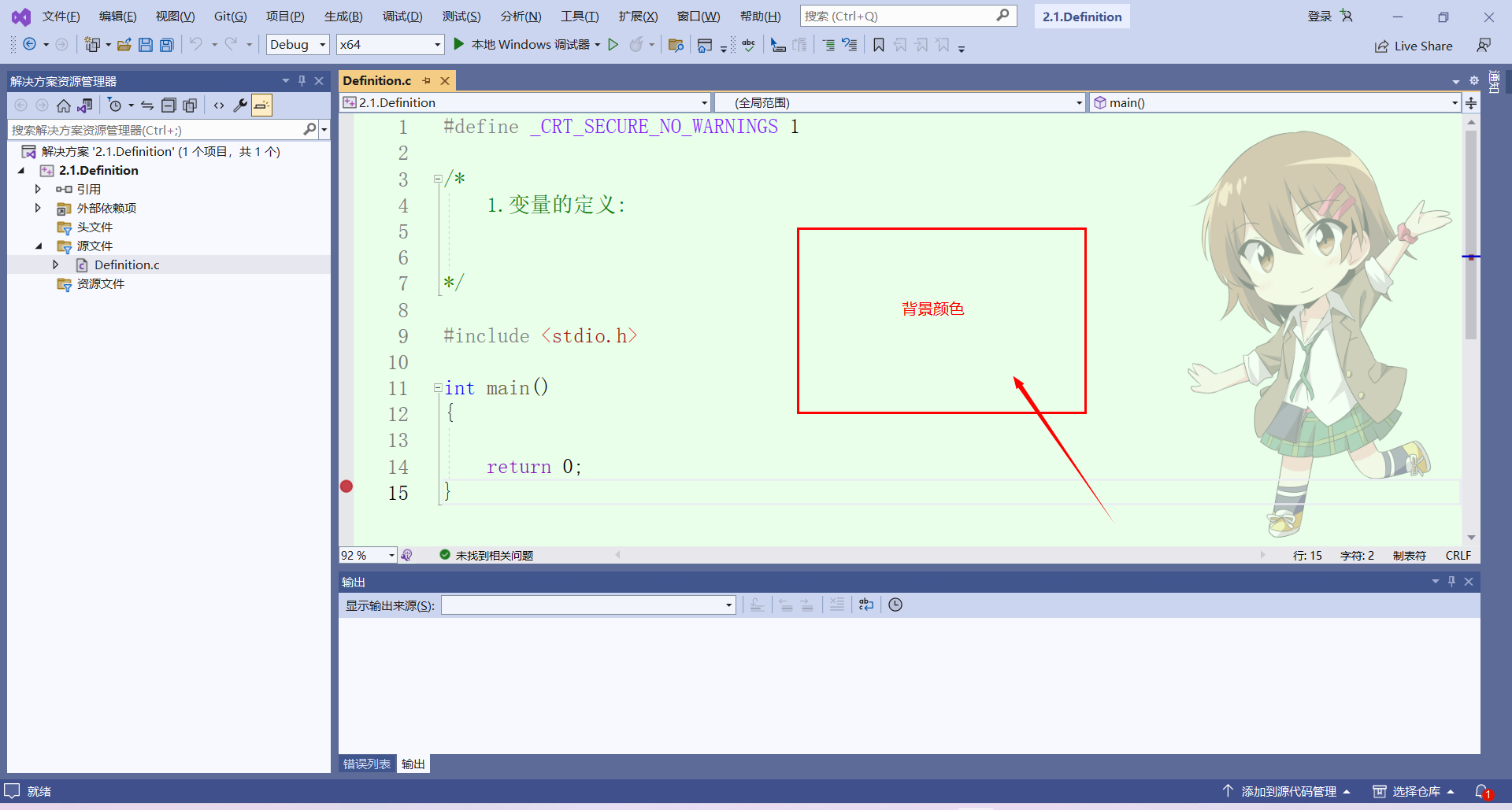Collapse the 源文件 folder
The width and height of the screenshot is (1512, 810).
tap(39, 246)
